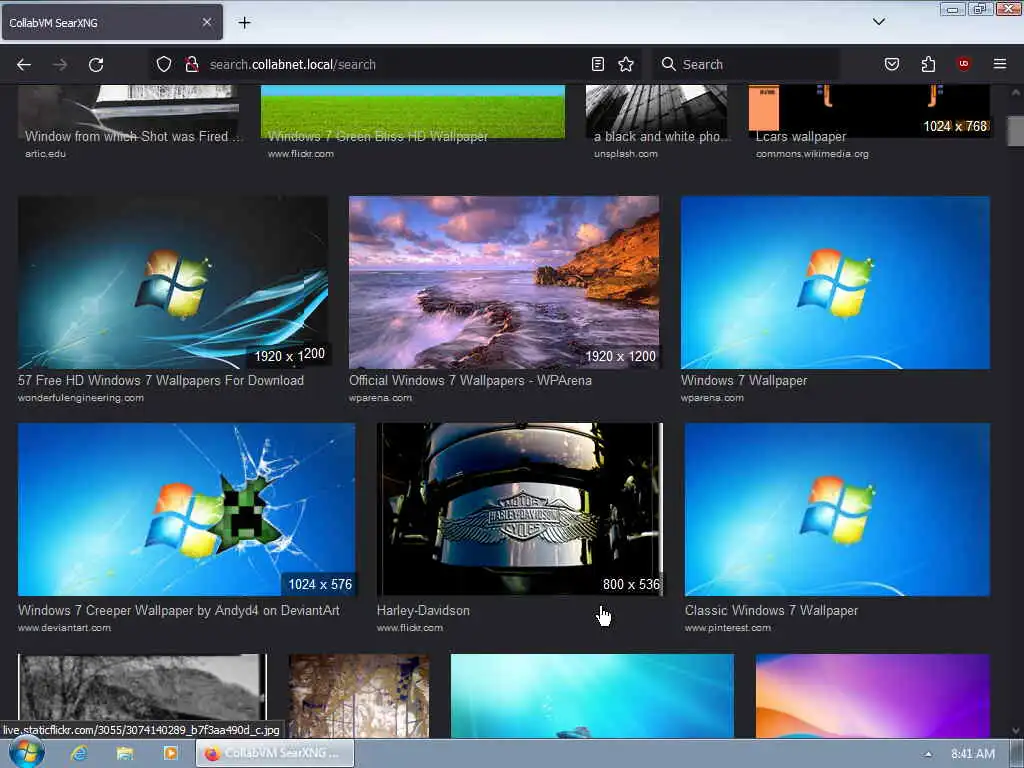Screen dimensions: 1024x768
Task: Open the uBlock Origin extension
Action: pyautogui.click(x=964, y=64)
